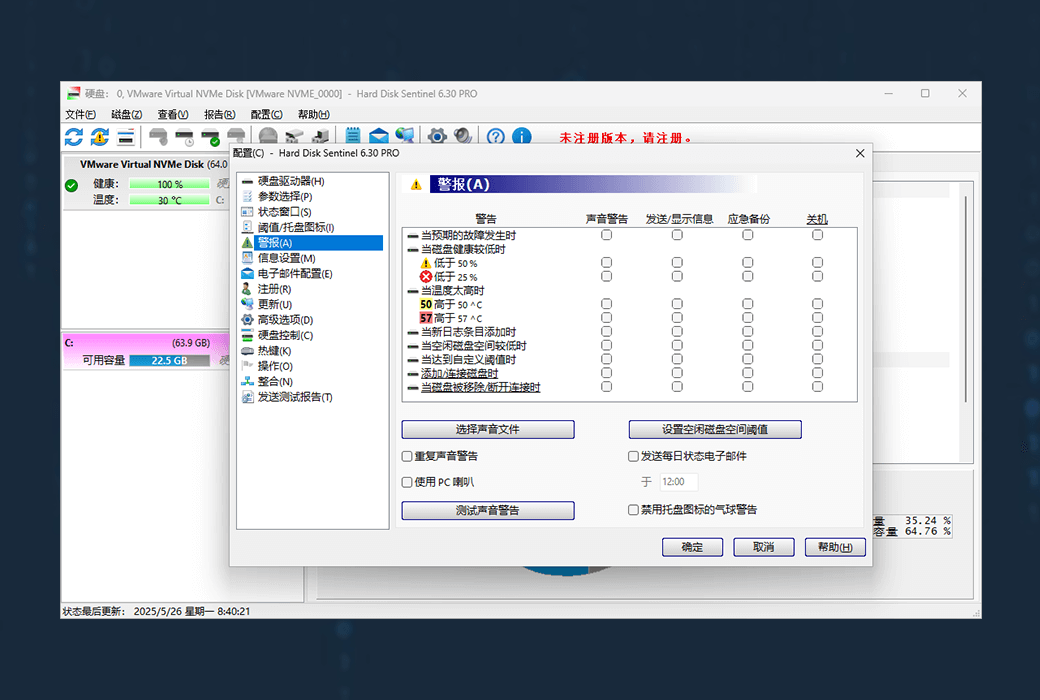Enable 应急备份 for 低于 25 %
The image size is (1040, 700).
748,277
